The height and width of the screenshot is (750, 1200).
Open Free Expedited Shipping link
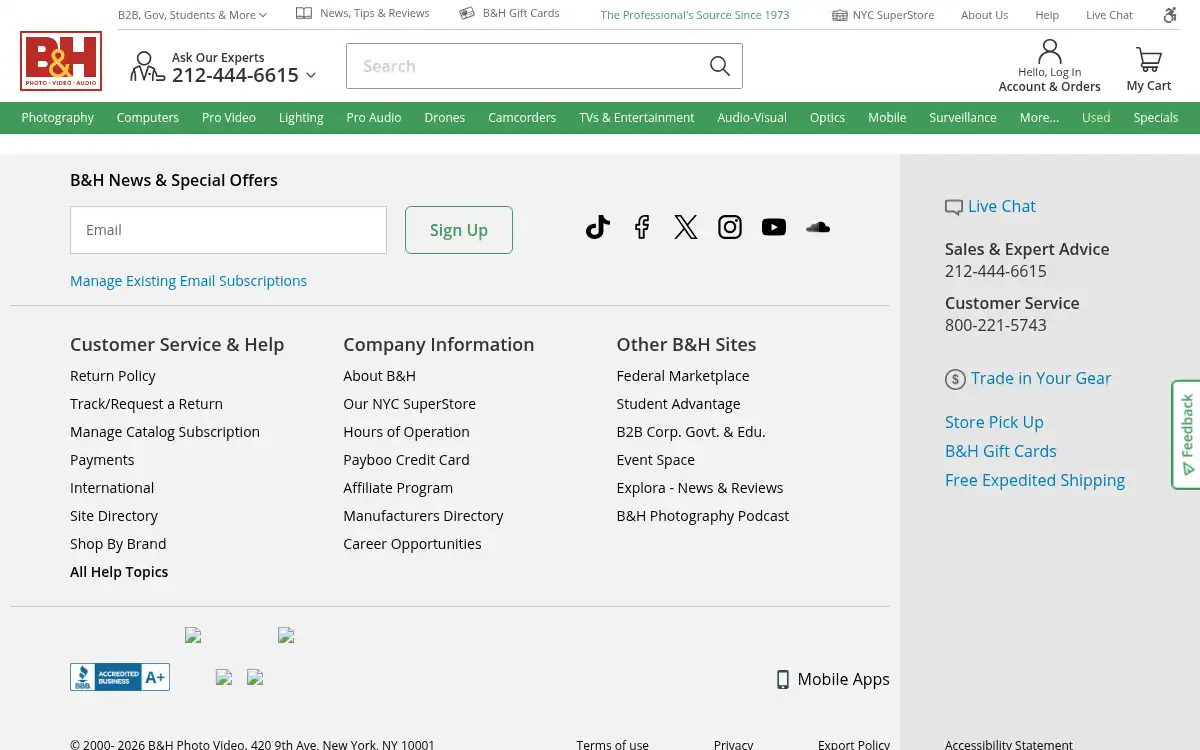(x=1035, y=480)
